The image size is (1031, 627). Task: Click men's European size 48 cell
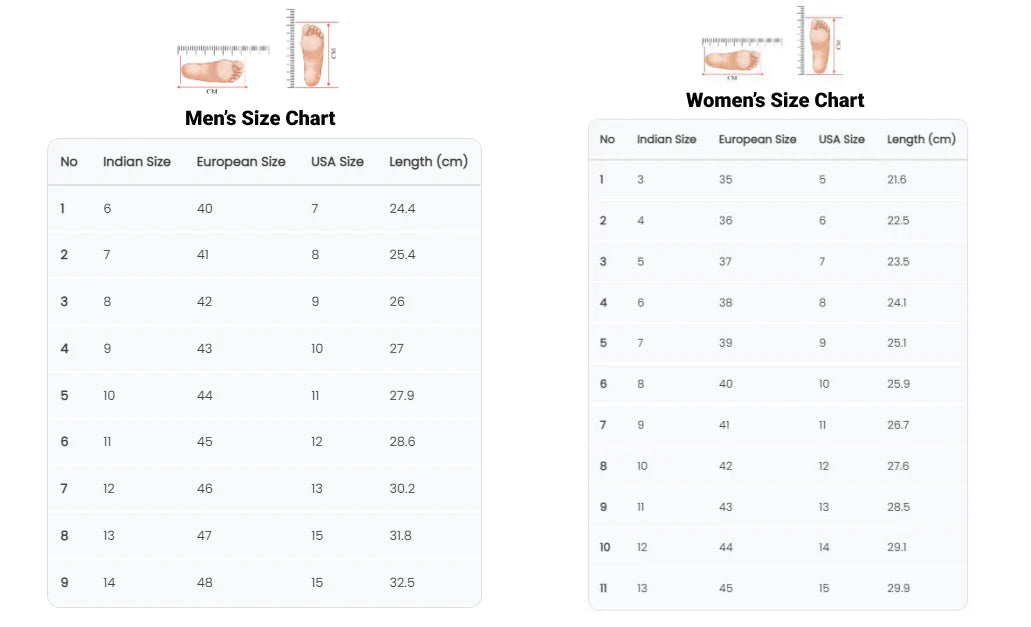click(x=205, y=582)
